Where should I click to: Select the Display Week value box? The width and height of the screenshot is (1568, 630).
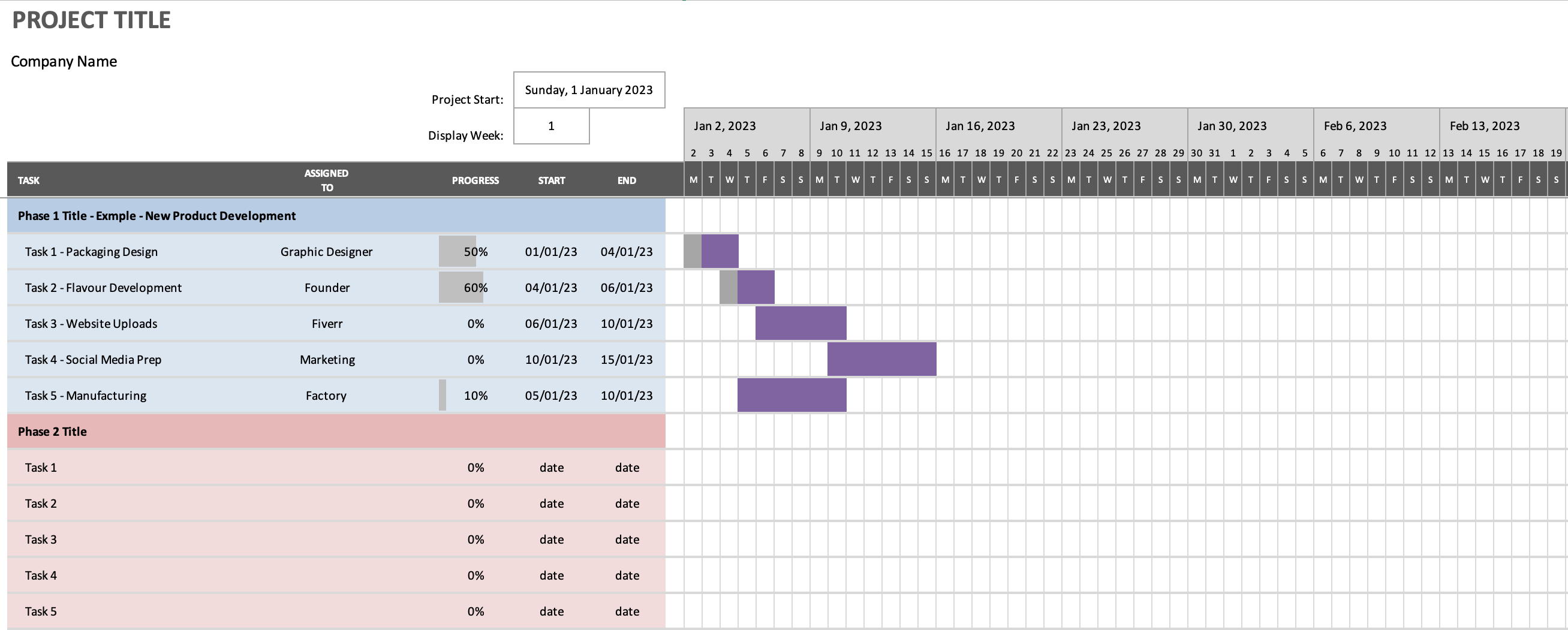[551, 126]
